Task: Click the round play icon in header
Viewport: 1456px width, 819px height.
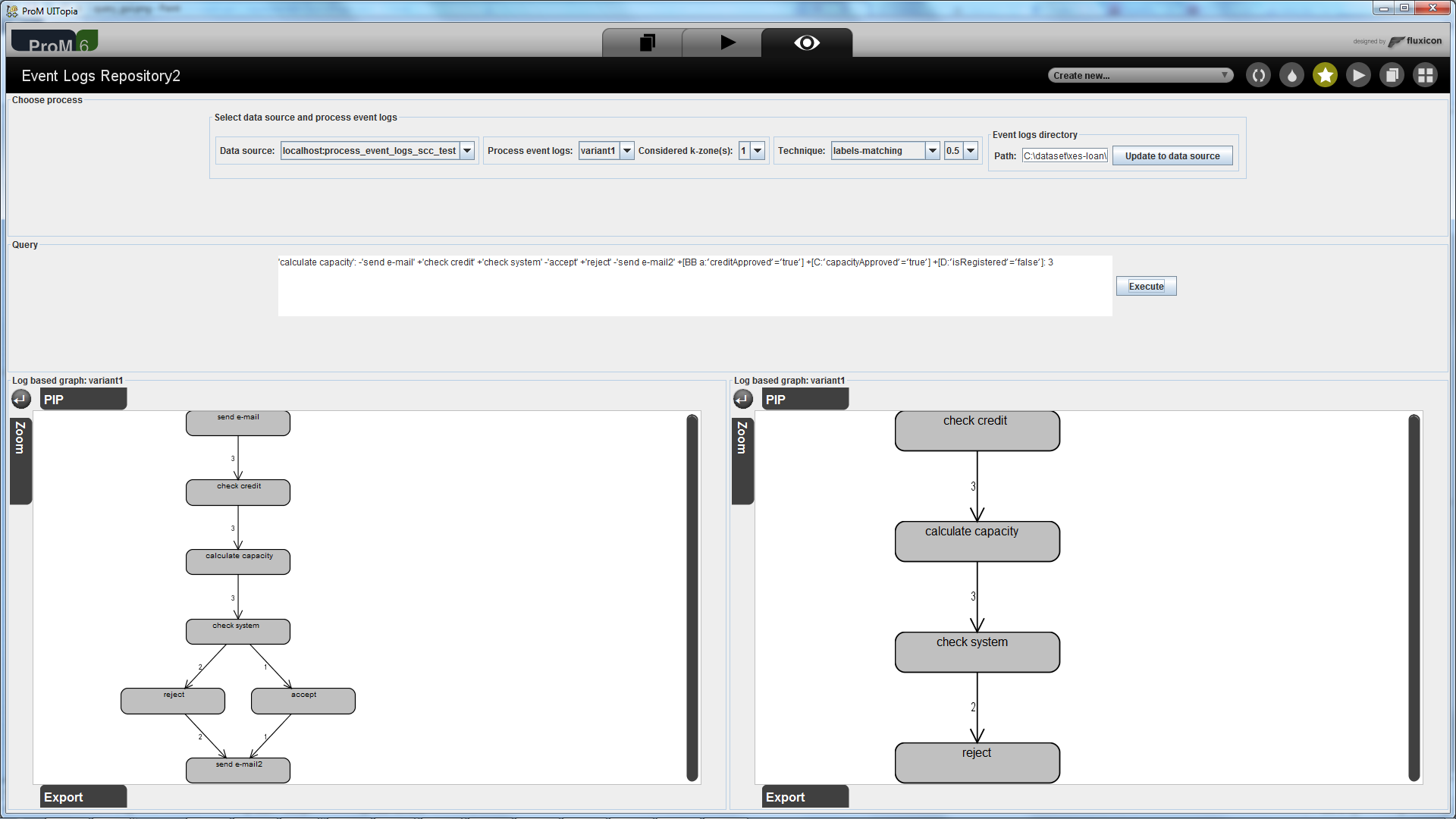Action: (1358, 75)
